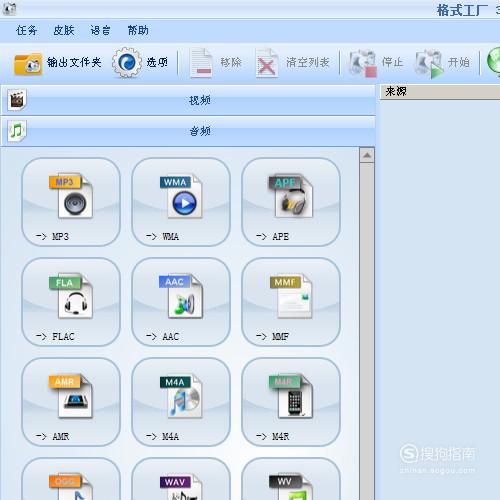Select the convert to MP3 icon

point(71,202)
